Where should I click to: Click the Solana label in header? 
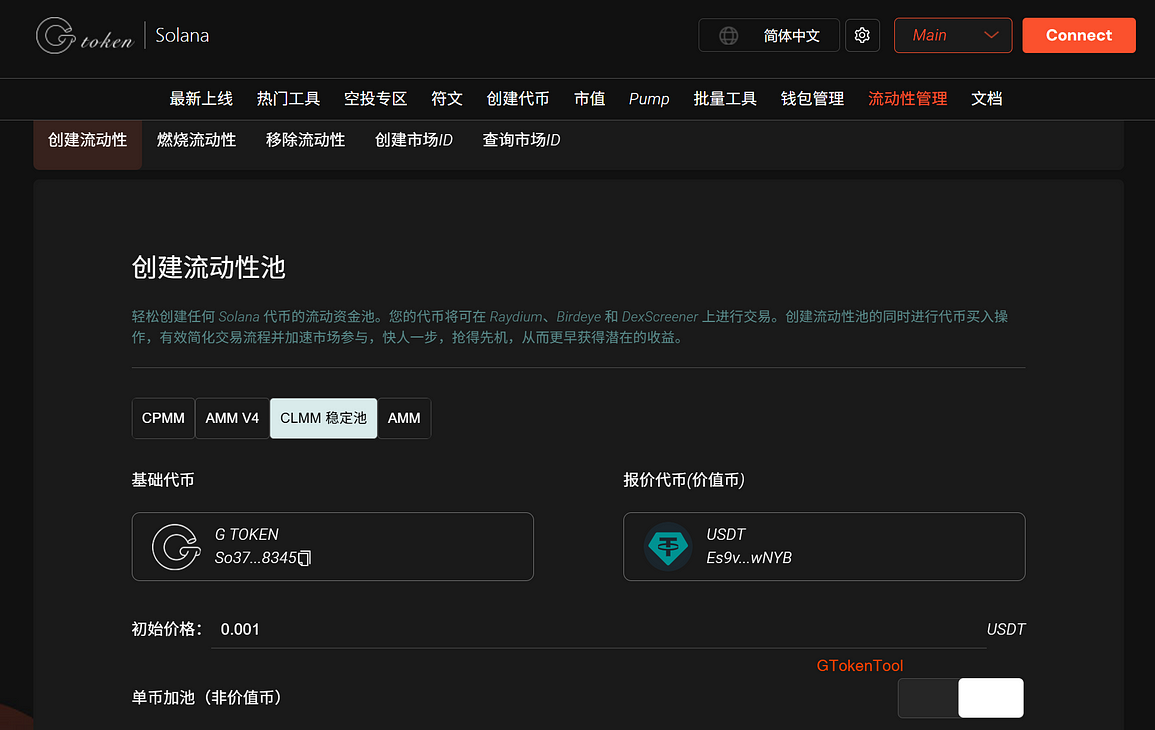point(182,35)
